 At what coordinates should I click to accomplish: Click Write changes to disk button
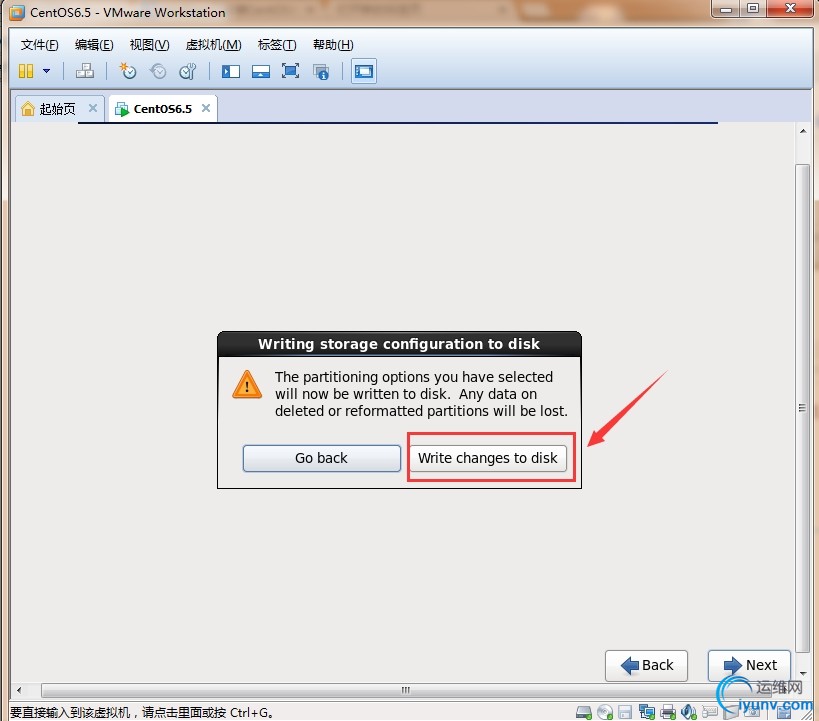point(488,458)
